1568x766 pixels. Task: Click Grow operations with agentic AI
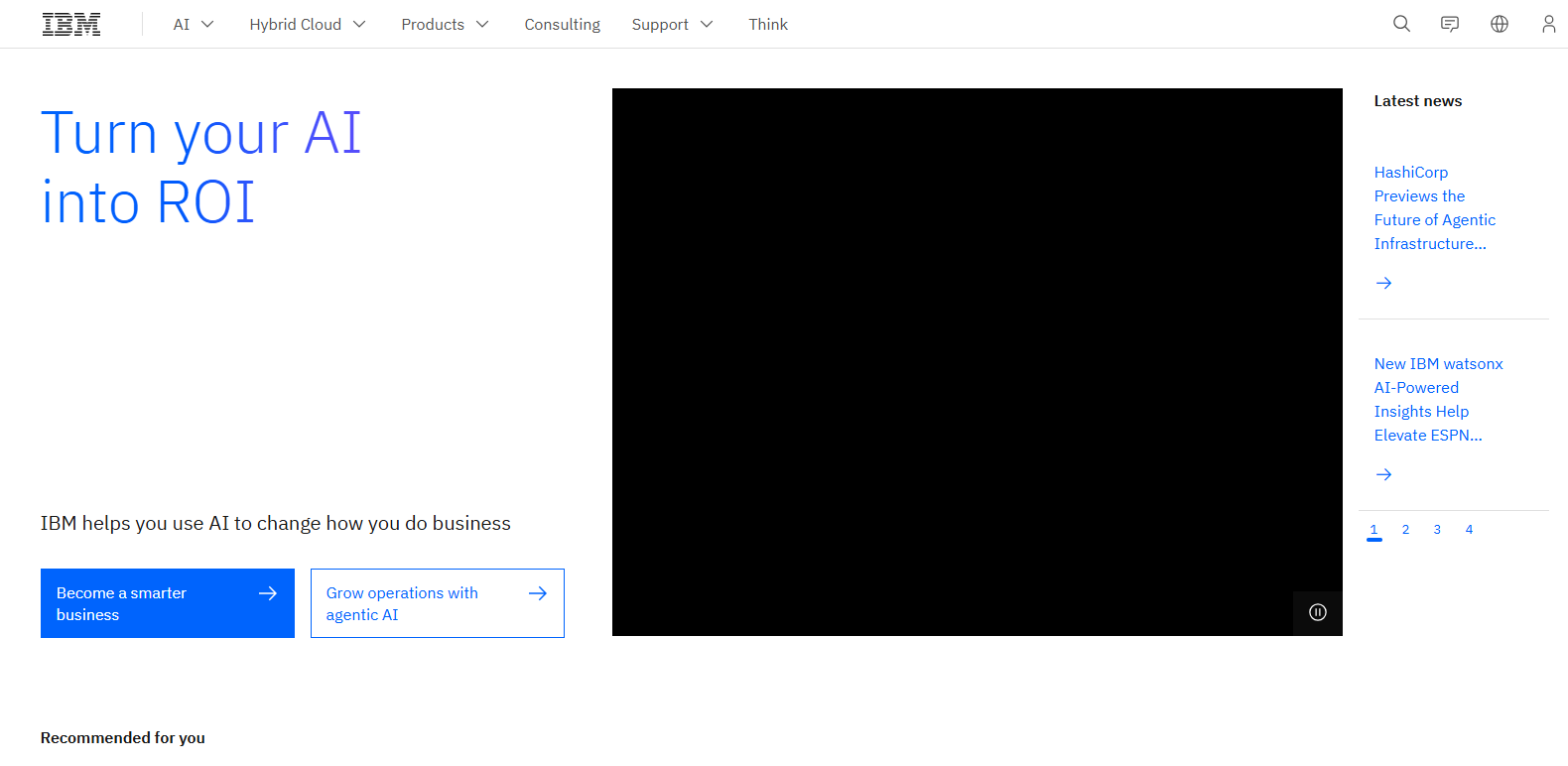tap(438, 603)
